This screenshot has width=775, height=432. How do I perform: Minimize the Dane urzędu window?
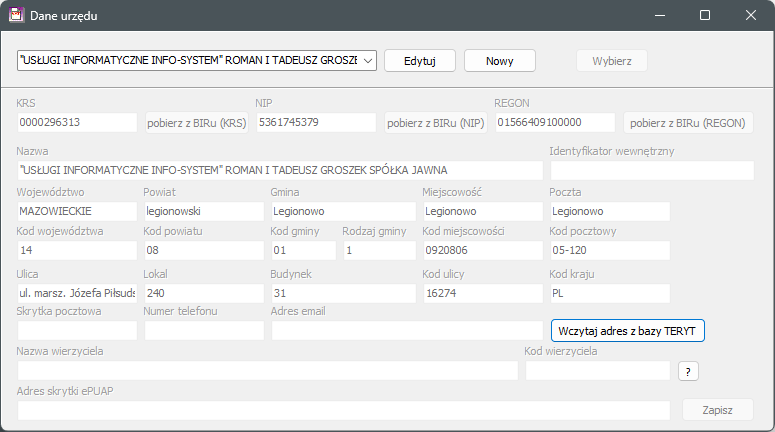658,16
